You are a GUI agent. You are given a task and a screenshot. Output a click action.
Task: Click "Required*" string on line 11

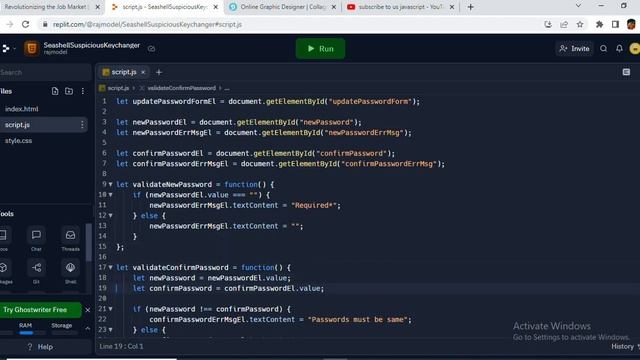(314, 205)
